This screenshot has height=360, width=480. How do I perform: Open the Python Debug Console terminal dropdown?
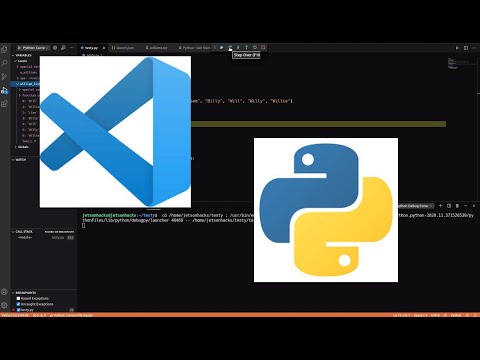click(416, 206)
